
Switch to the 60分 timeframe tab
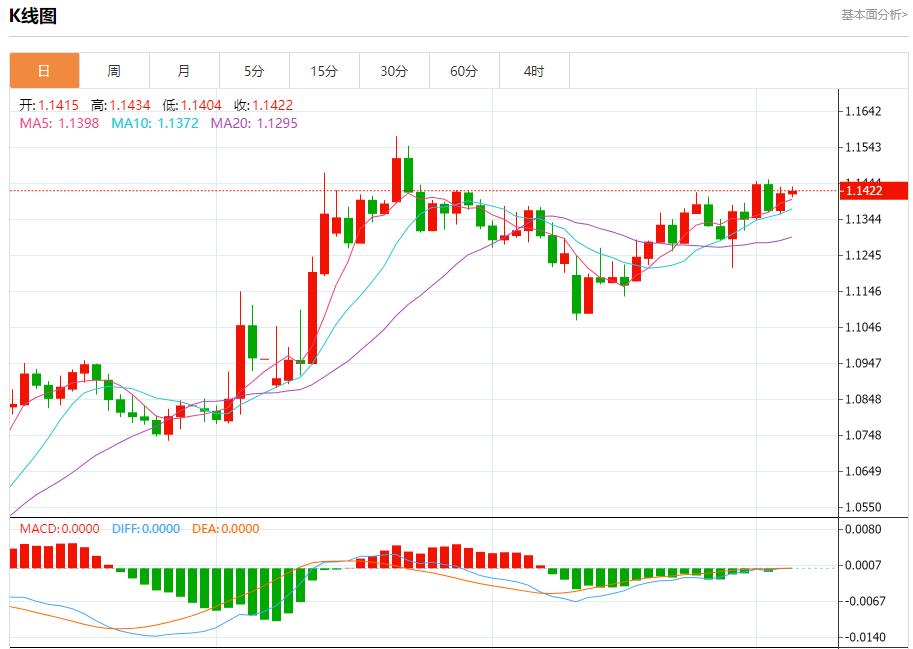[x=464, y=71]
